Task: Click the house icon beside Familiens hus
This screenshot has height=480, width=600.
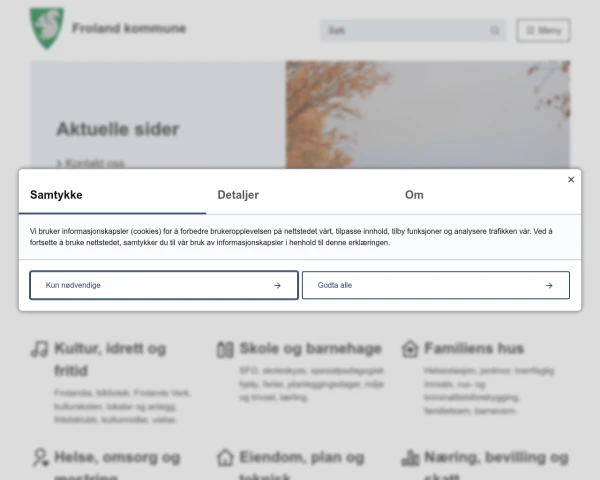Action: click(x=410, y=349)
